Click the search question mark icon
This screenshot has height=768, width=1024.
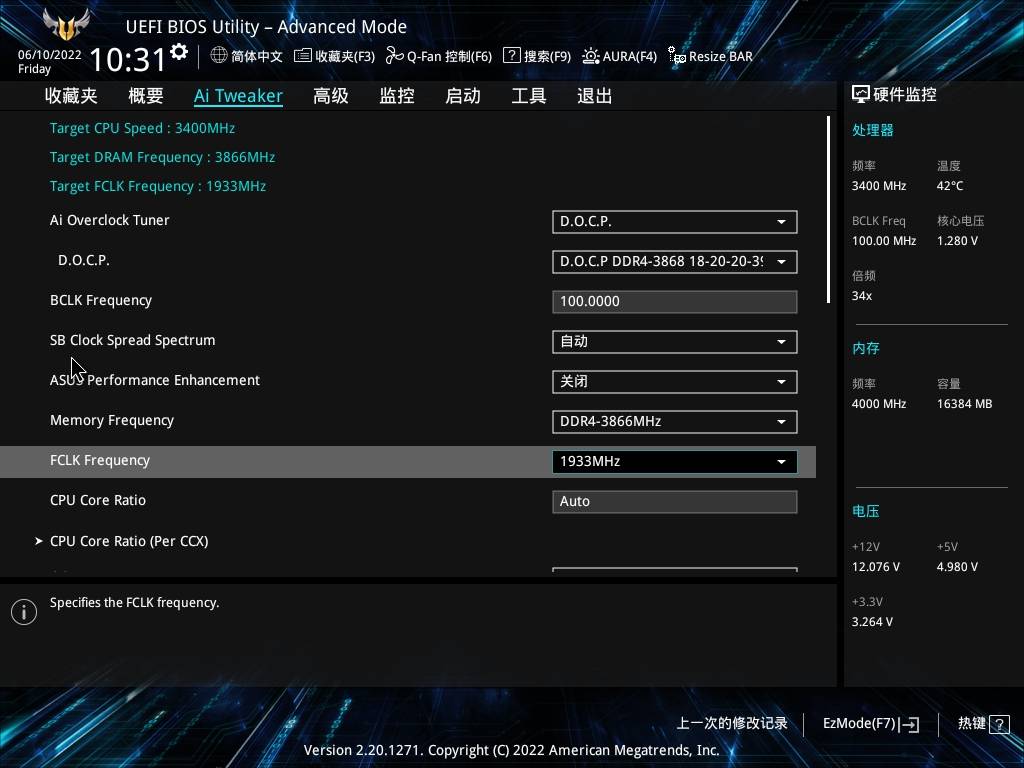pos(511,56)
